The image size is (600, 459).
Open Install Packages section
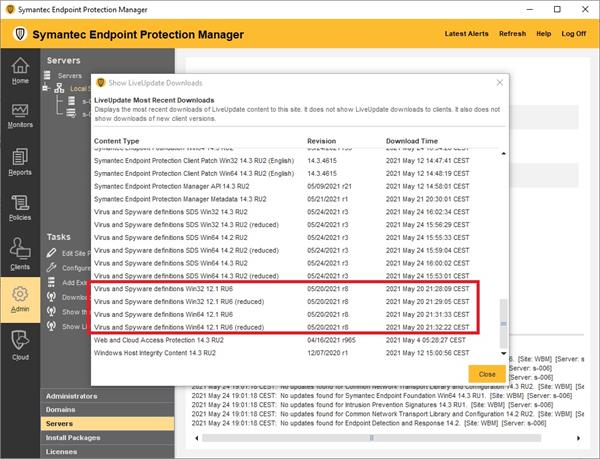point(107,438)
